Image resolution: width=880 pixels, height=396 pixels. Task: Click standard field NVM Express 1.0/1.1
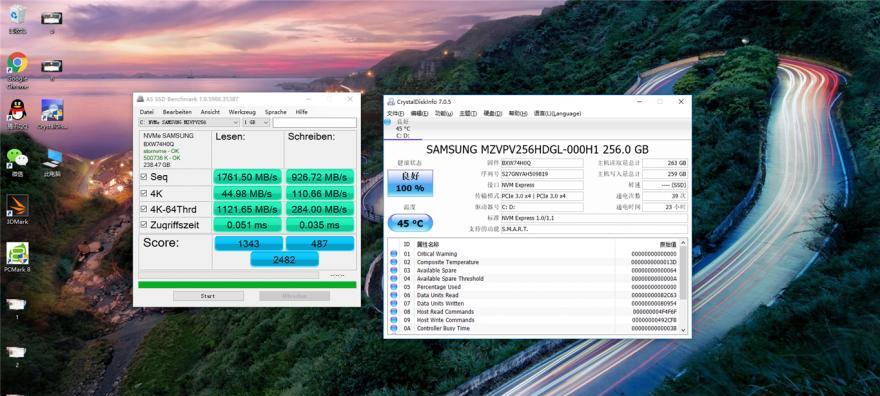pyautogui.click(x=594, y=218)
